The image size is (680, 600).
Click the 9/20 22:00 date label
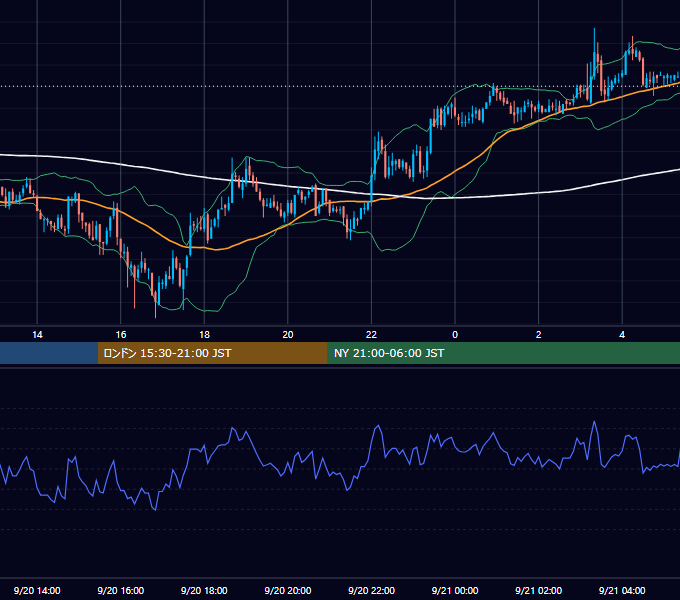pyautogui.click(x=372, y=590)
